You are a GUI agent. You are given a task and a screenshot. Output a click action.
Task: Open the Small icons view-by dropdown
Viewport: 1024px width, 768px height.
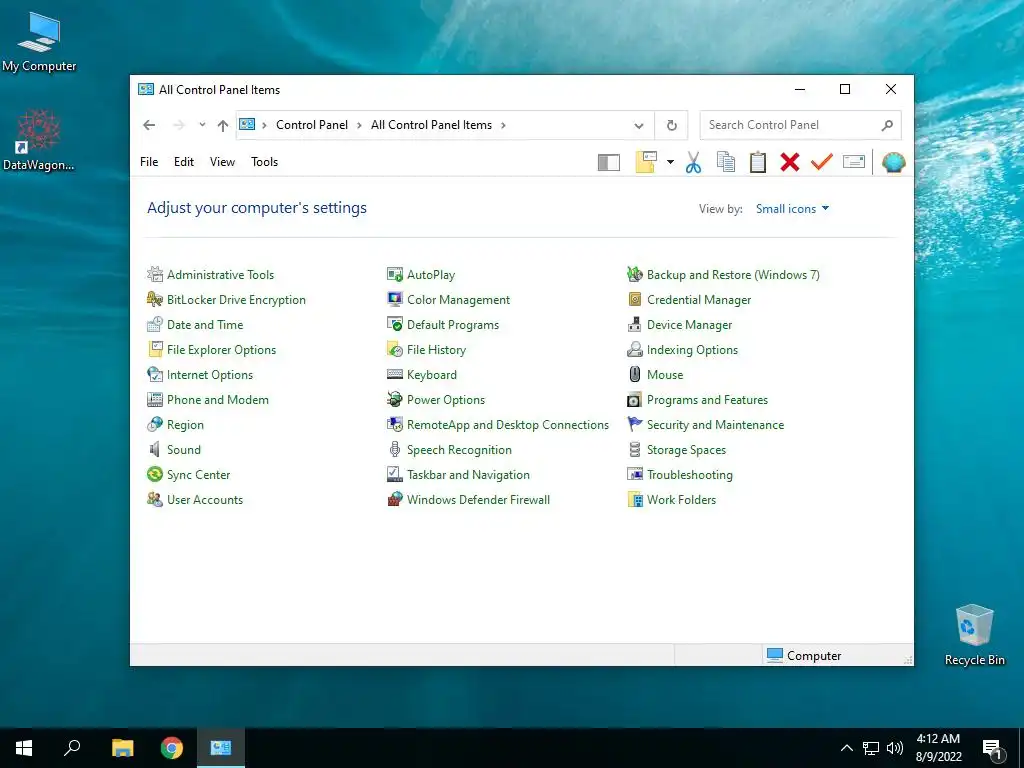tap(792, 208)
